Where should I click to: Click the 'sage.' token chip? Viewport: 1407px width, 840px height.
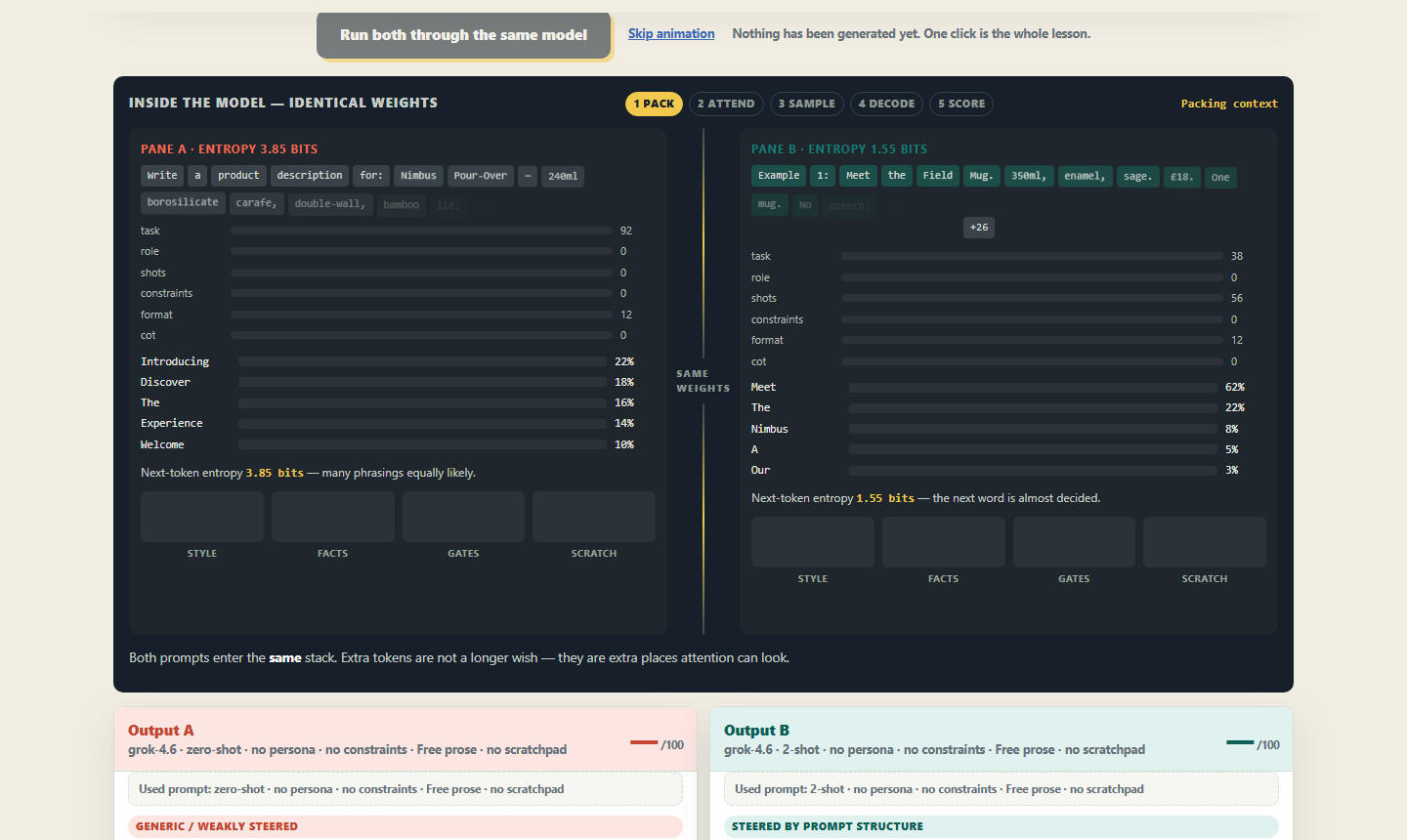point(1137,177)
